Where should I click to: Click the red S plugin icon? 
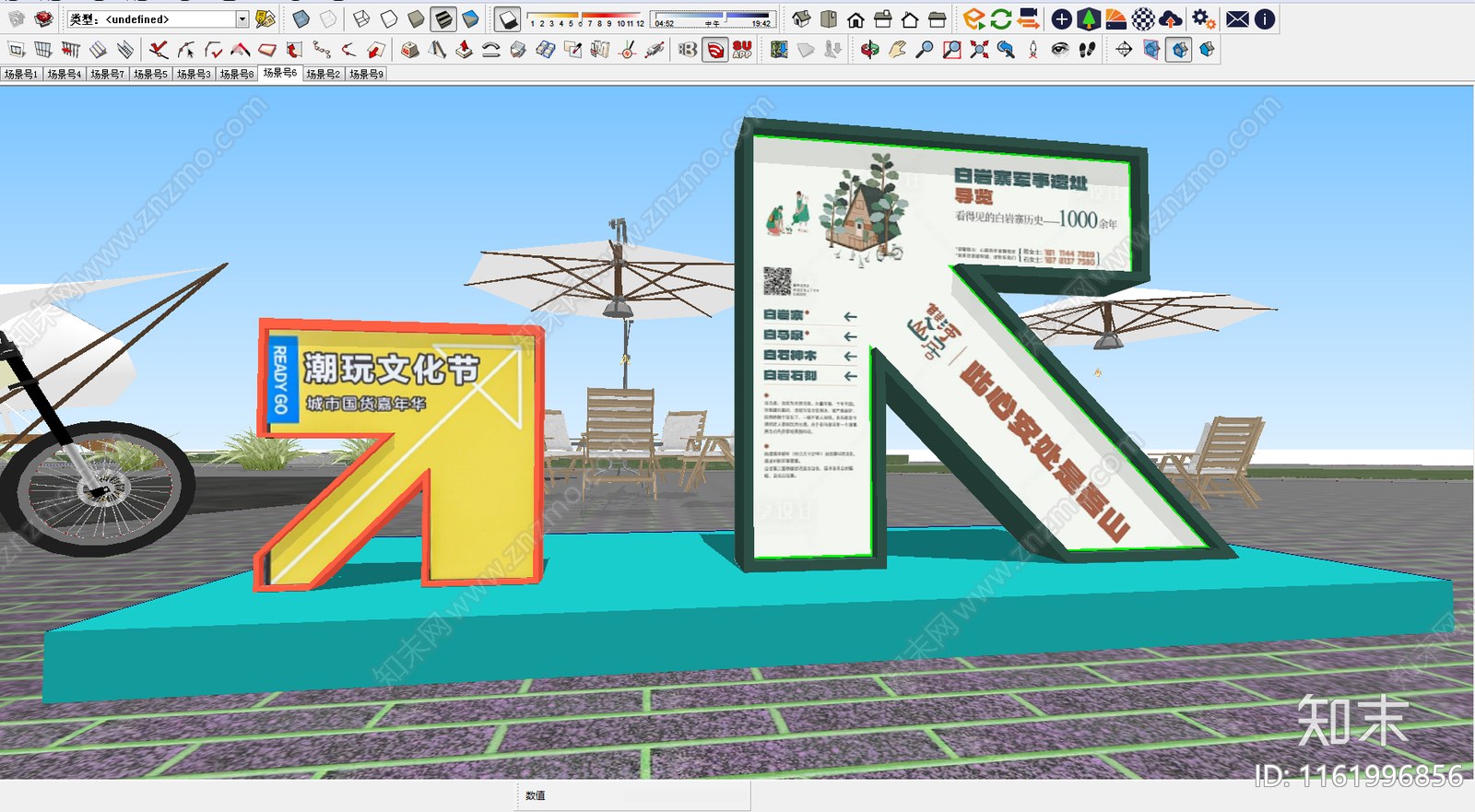[x=715, y=50]
